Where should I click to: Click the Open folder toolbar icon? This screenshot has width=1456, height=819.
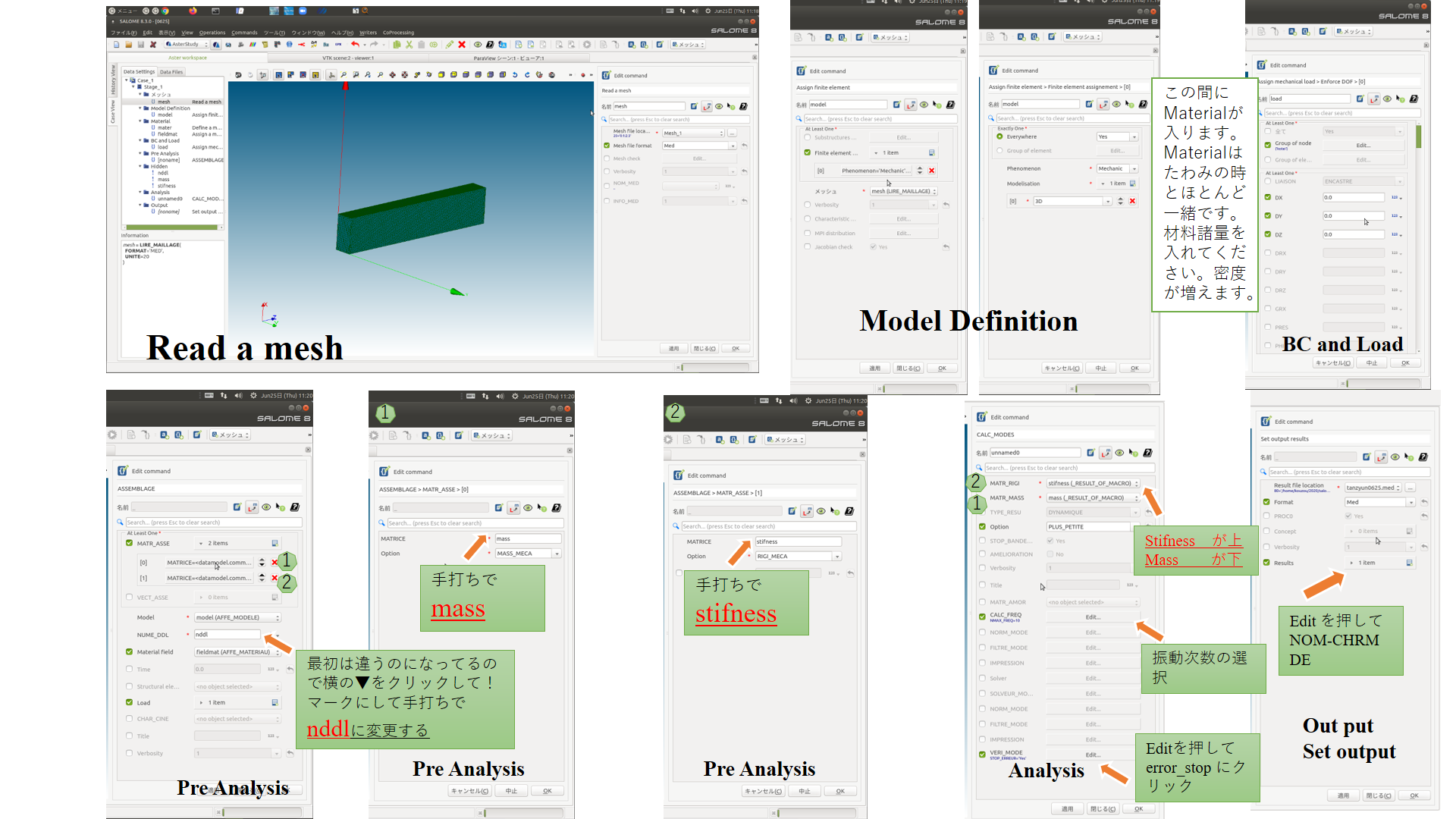(x=129, y=45)
